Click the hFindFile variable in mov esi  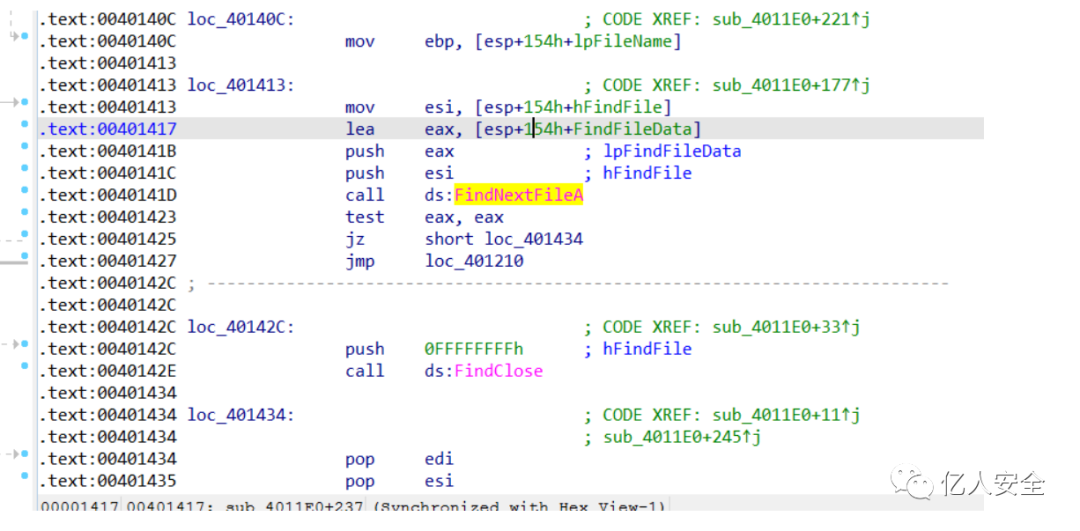pos(619,107)
